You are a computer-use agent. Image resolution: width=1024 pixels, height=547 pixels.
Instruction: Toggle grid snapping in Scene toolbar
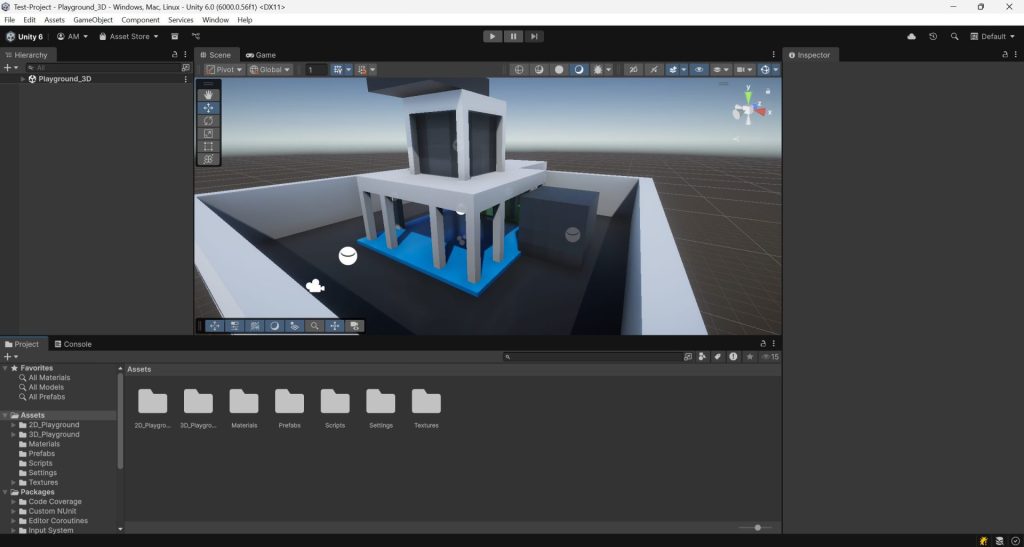pyautogui.click(x=338, y=69)
